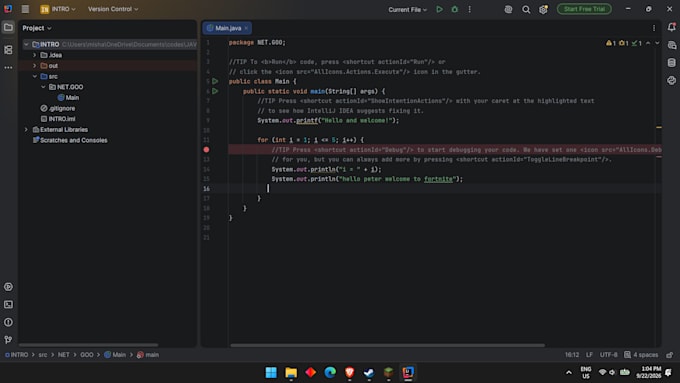Toggle the breakpoint on line 12
Viewport: 680px width, 383px height.
206,150
